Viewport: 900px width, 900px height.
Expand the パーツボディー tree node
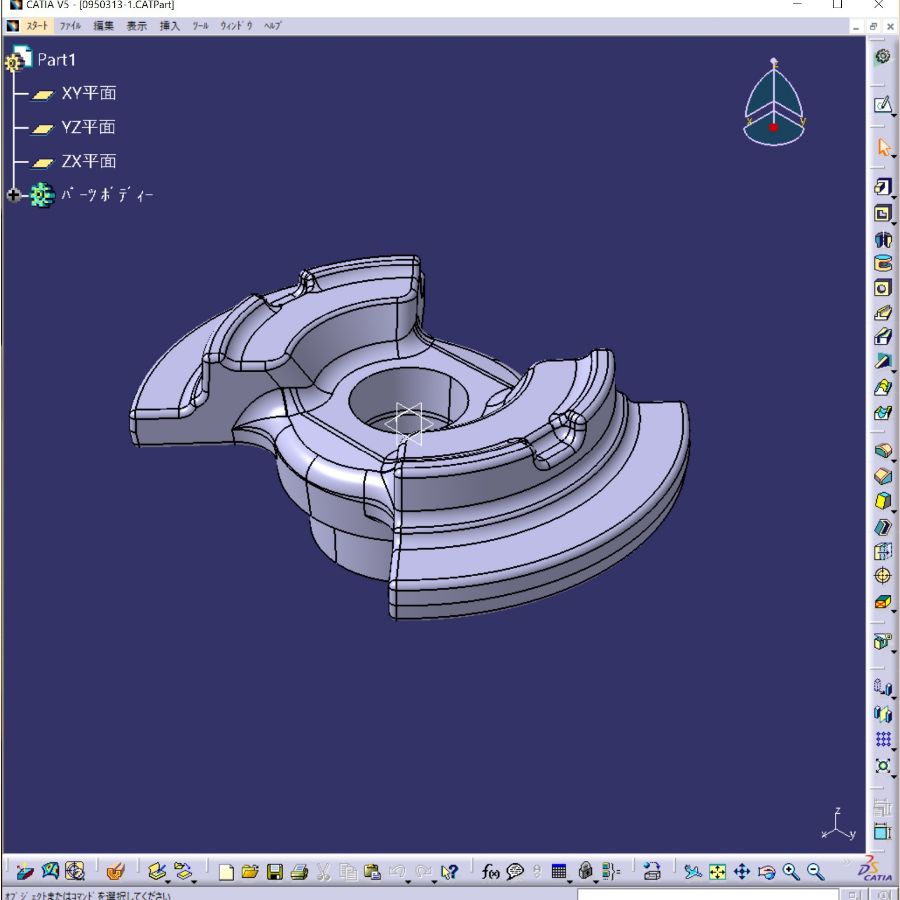(x=13, y=195)
